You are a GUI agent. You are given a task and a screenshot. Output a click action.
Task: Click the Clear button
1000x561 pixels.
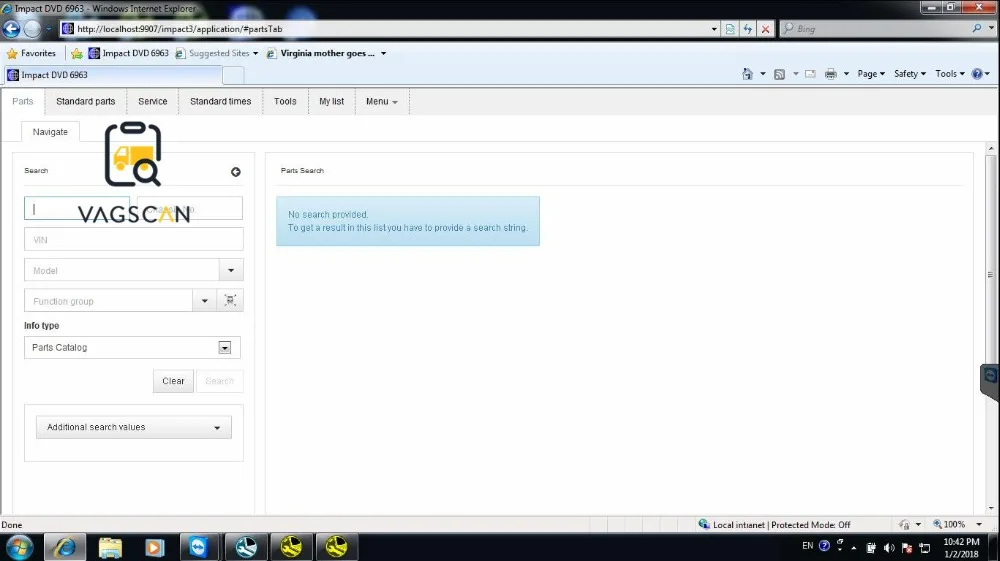click(173, 381)
